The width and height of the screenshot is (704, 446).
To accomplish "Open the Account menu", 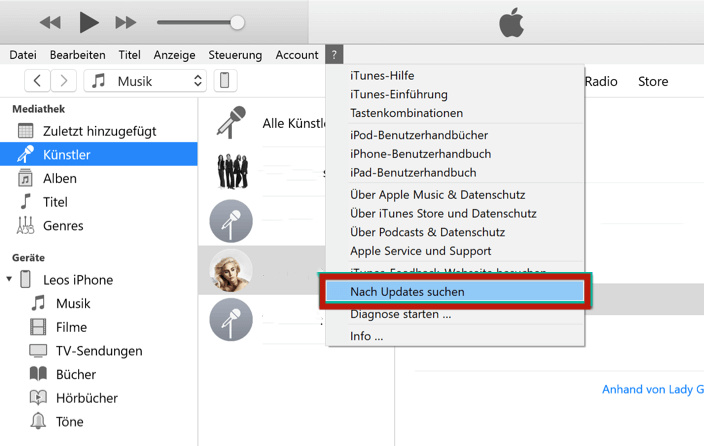I will click(297, 55).
